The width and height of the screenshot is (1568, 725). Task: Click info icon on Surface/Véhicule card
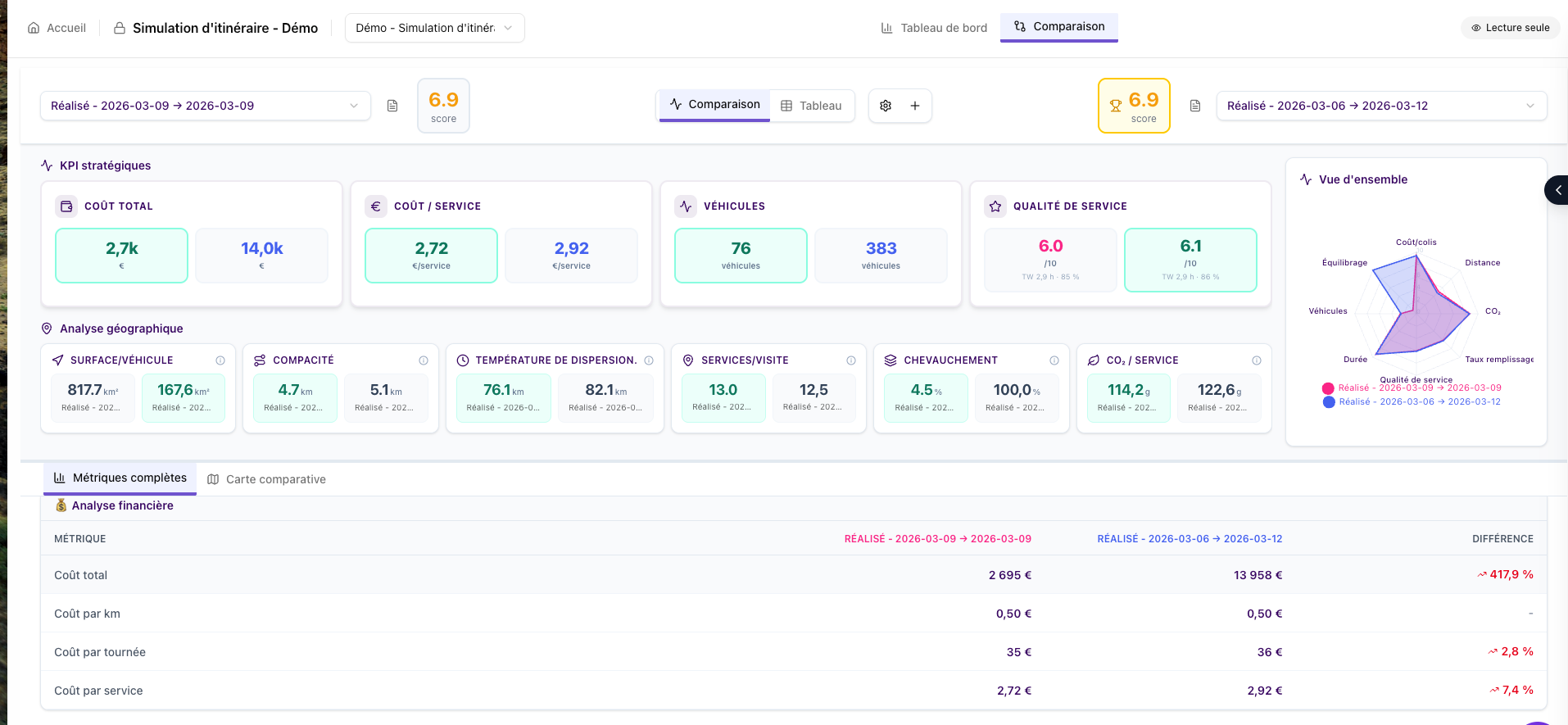220,360
